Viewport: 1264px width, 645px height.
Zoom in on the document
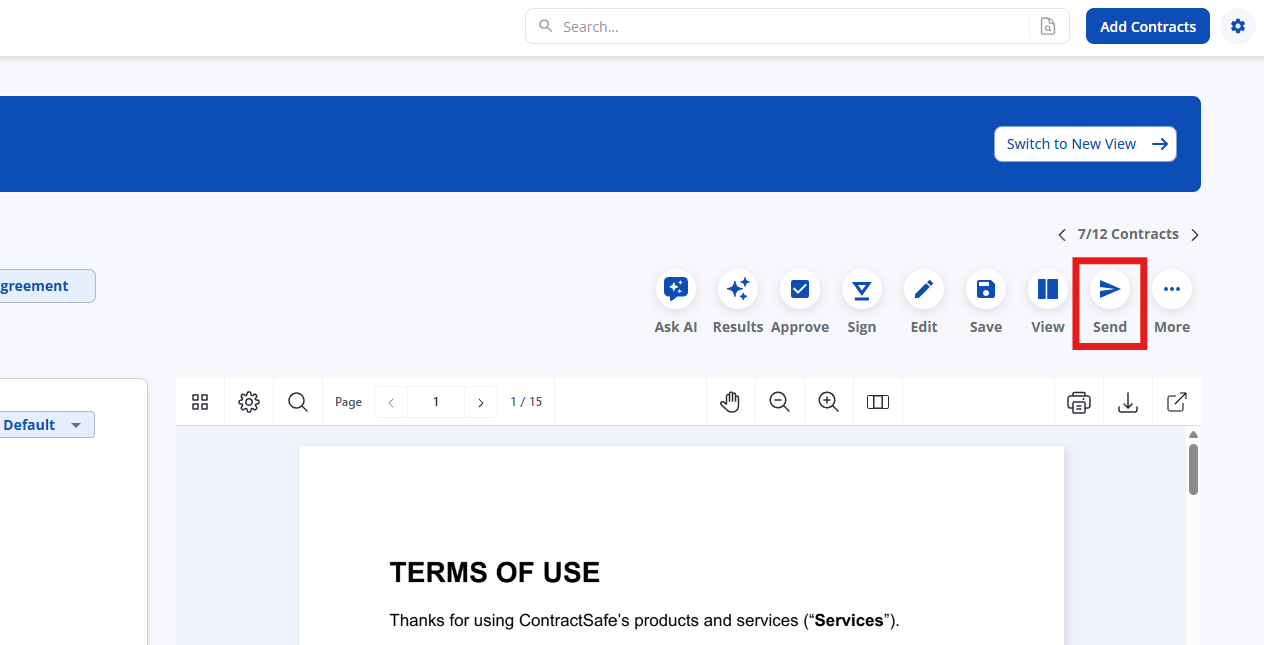[828, 402]
